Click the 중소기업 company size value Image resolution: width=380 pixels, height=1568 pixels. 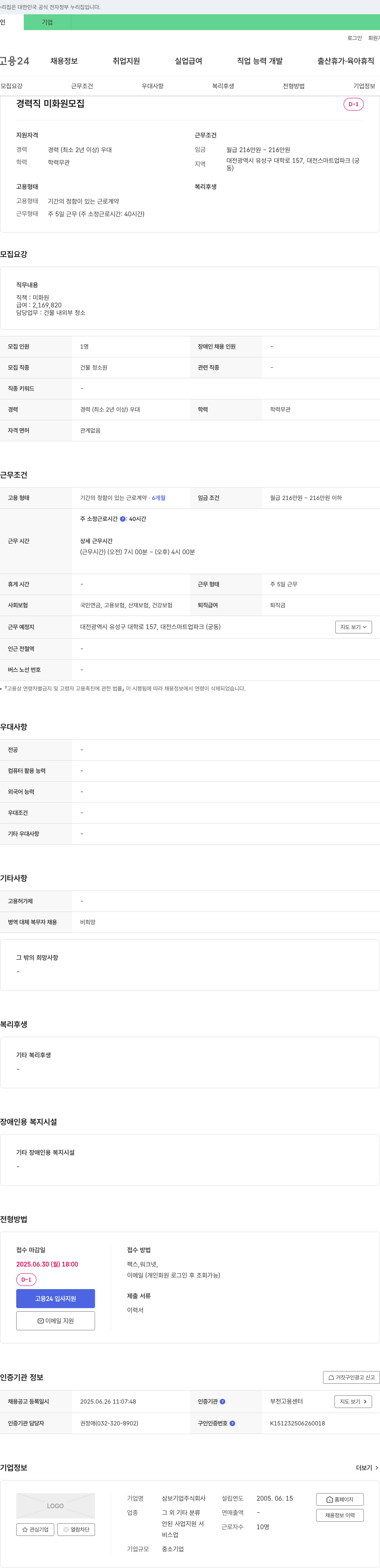[x=173, y=1549]
